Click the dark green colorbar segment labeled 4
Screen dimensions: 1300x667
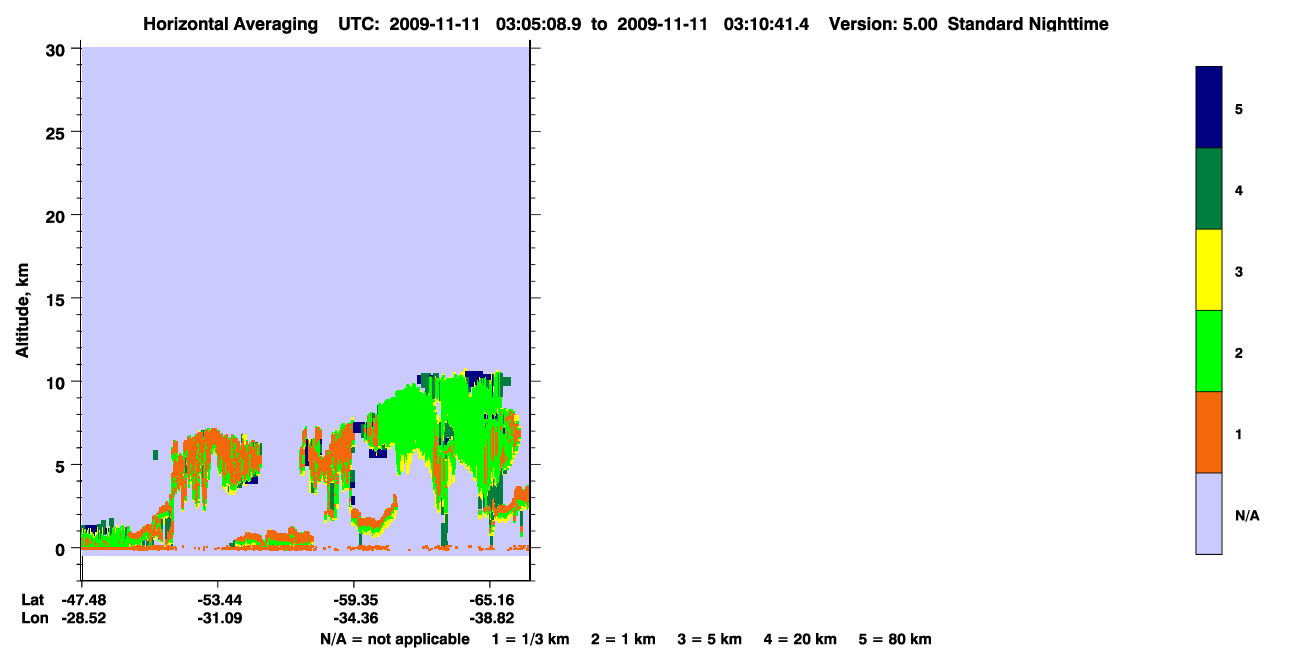pyautogui.click(x=1208, y=189)
